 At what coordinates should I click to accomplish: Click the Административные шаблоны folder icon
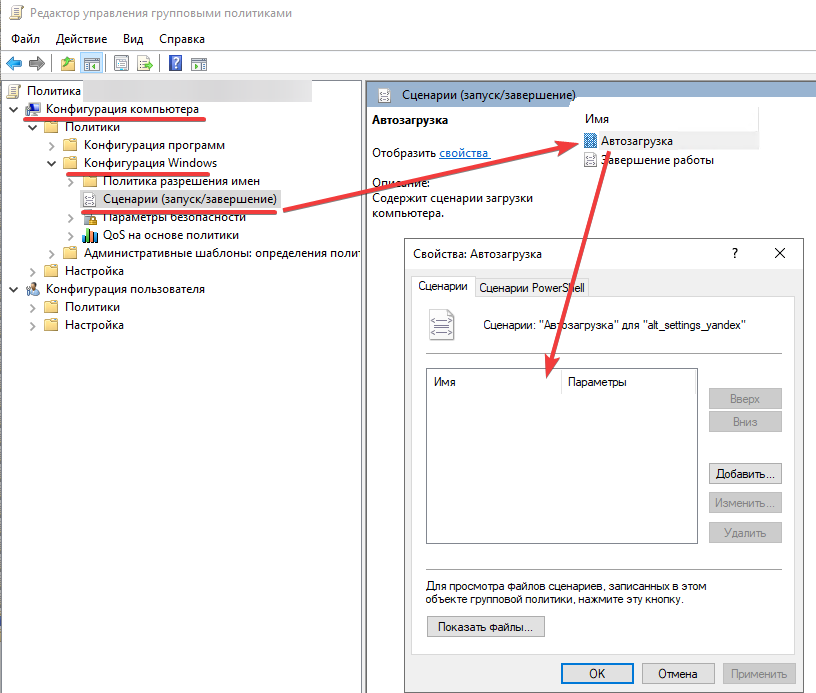[x=70, y=253]
